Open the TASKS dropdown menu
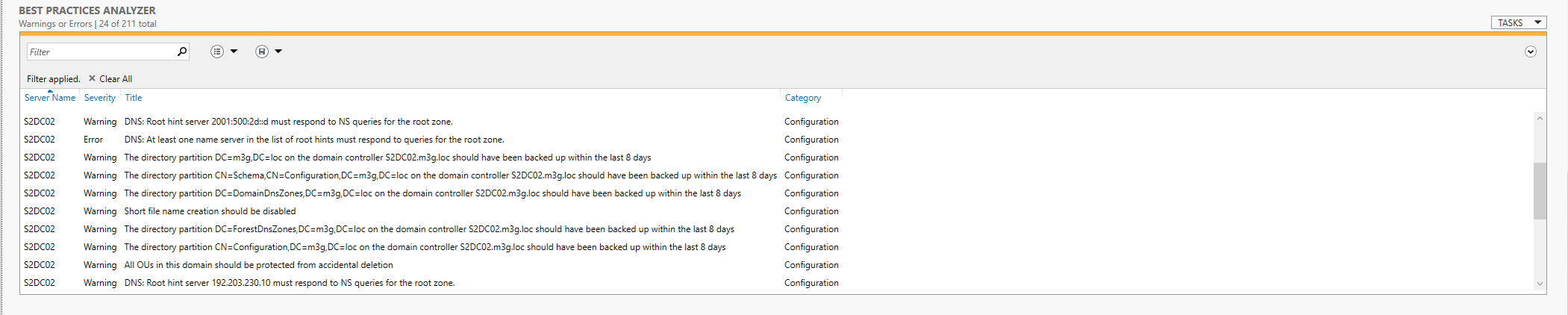 pyautogui.click(x=1518, y=22)
